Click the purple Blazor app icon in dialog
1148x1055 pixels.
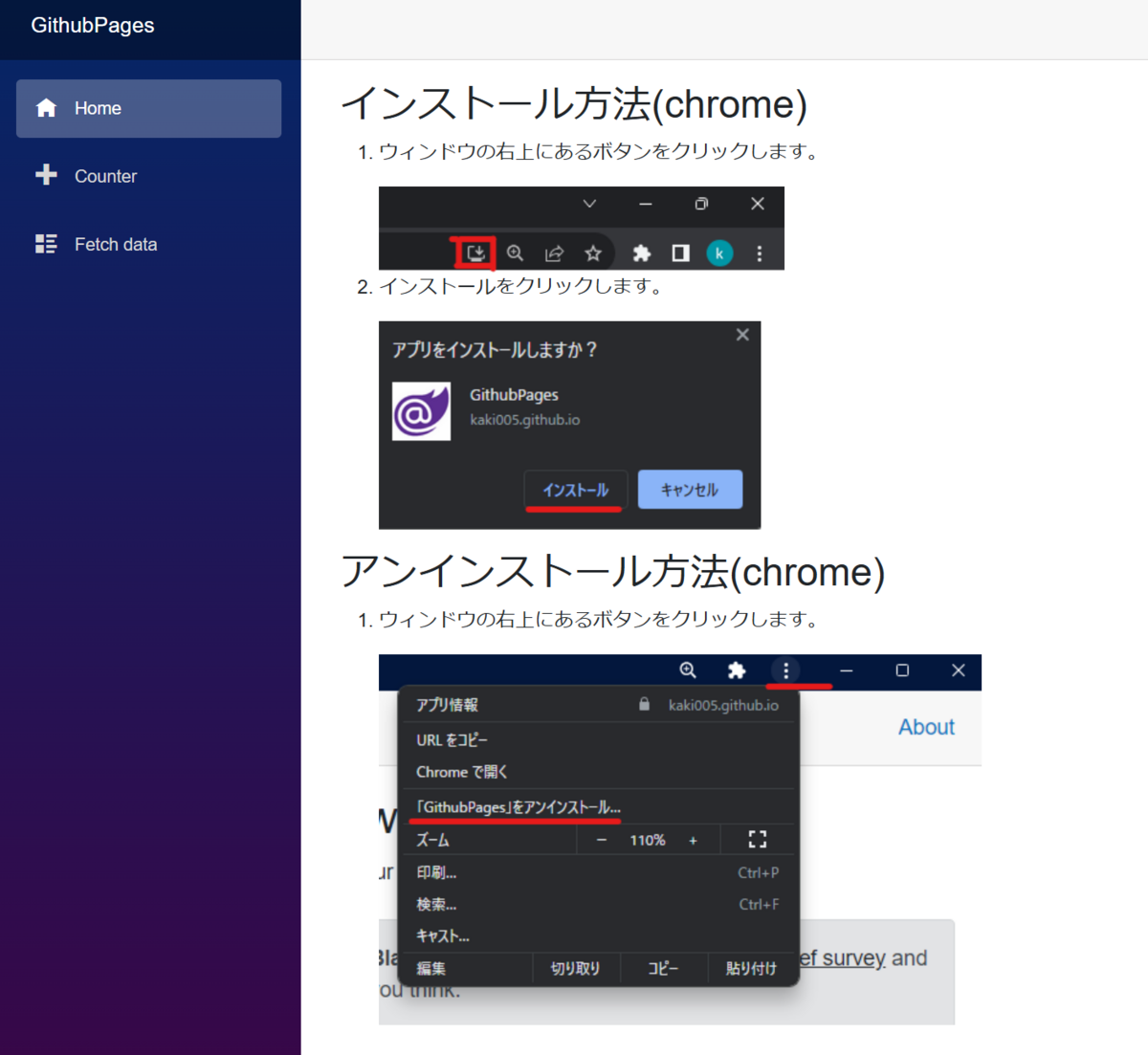click(x=421, y=411)
